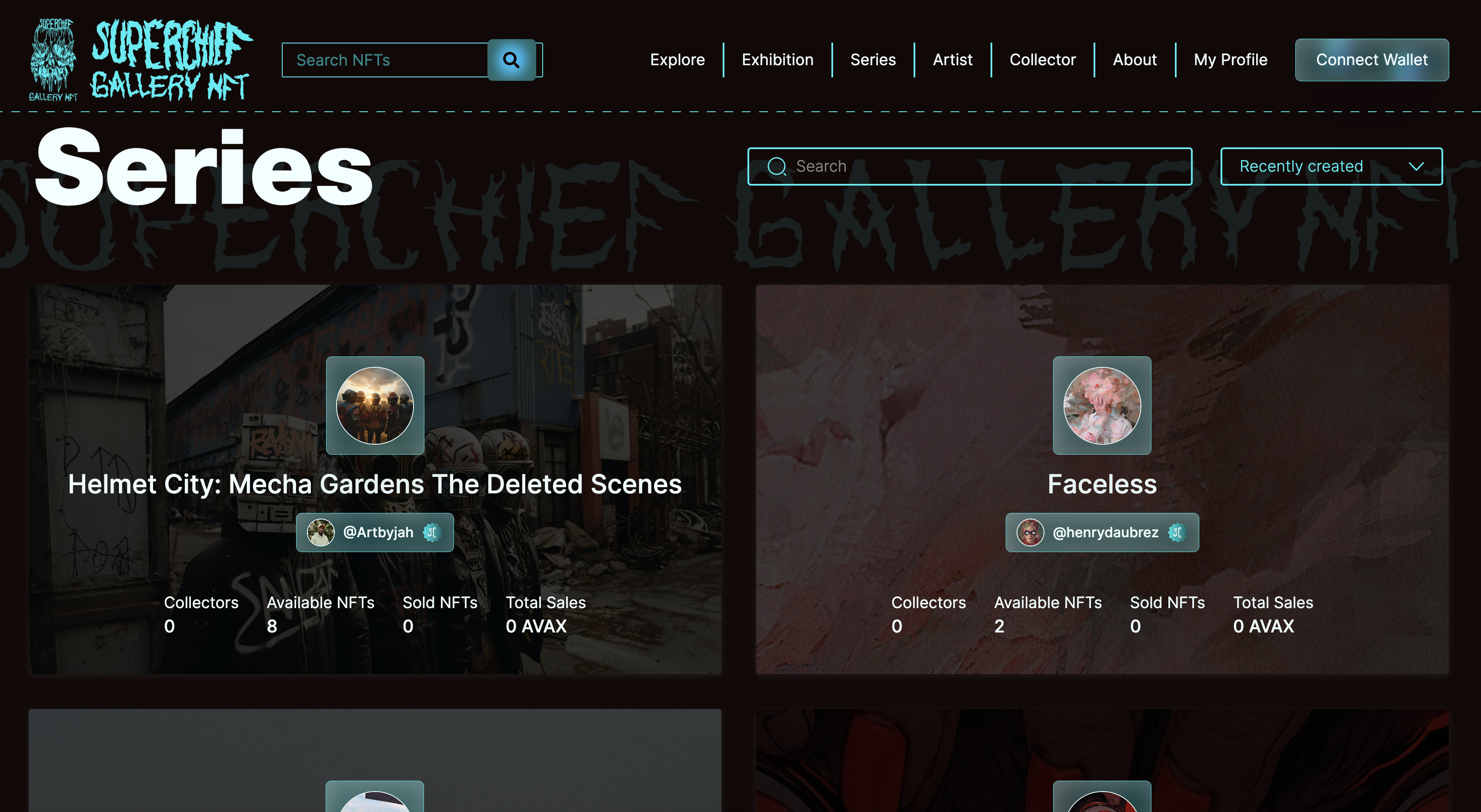Open the About page
Screen dimensions: 1481x812
point(1134,60)
